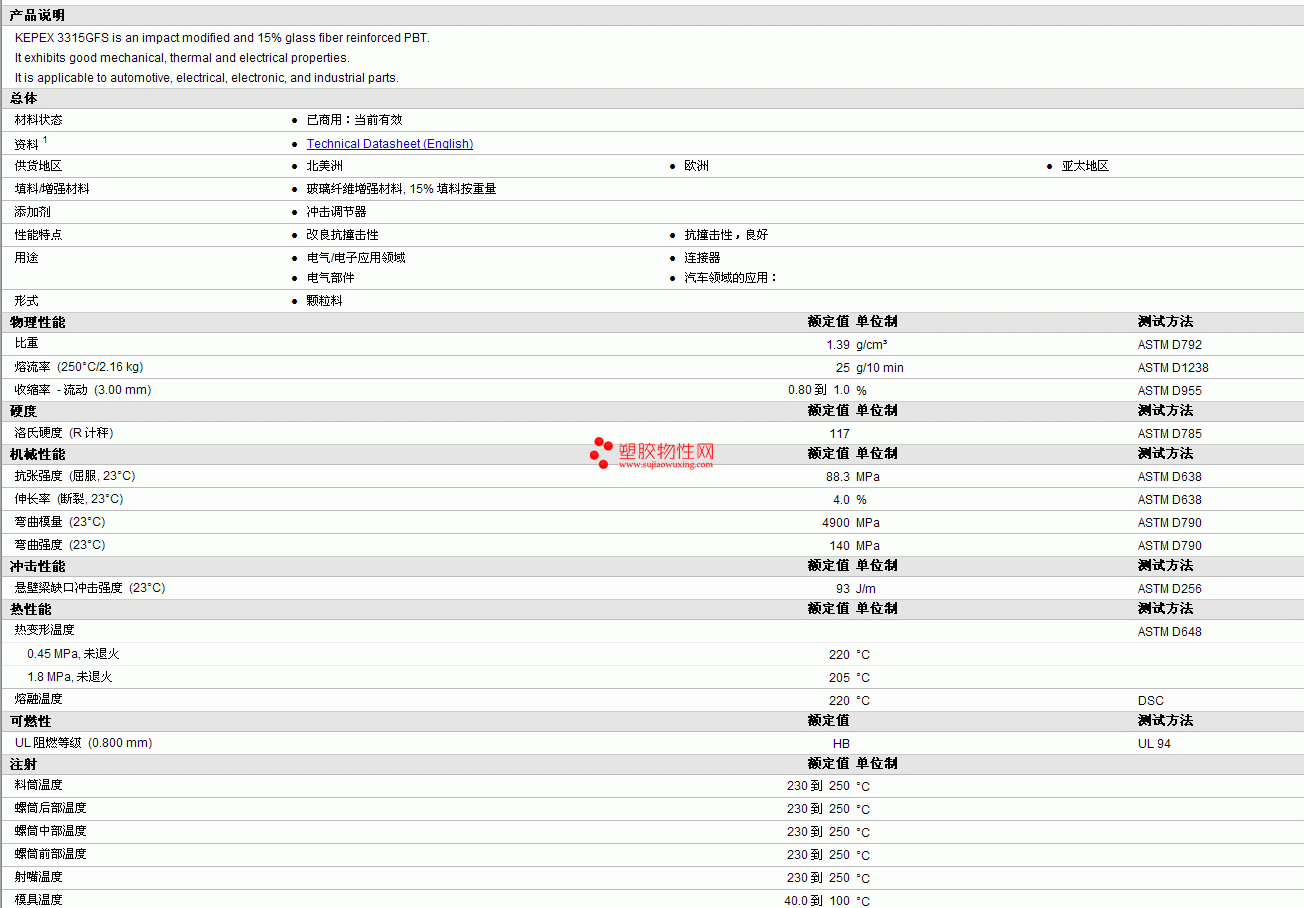1304x908 pixels.
Task: Click the feature '抗撞击性，良好'
Action: coord(726,235)
